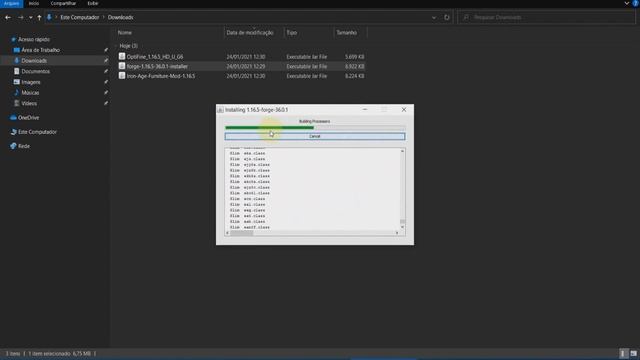The image size is (640, 360).
Task: Switch to details view in status bar
Action: click(623, 353)
